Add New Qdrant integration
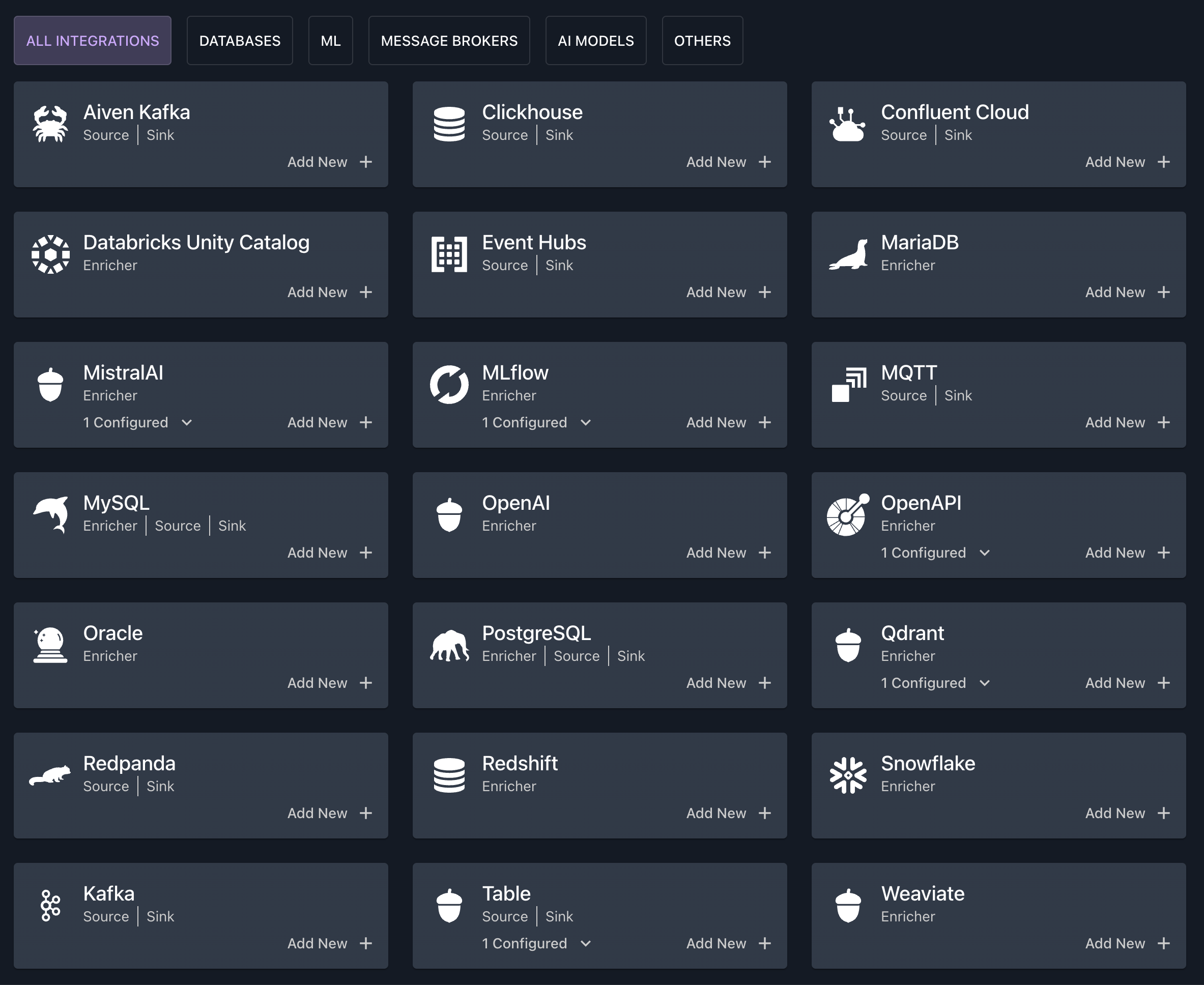The image size is (1204, 985). 1127,683
